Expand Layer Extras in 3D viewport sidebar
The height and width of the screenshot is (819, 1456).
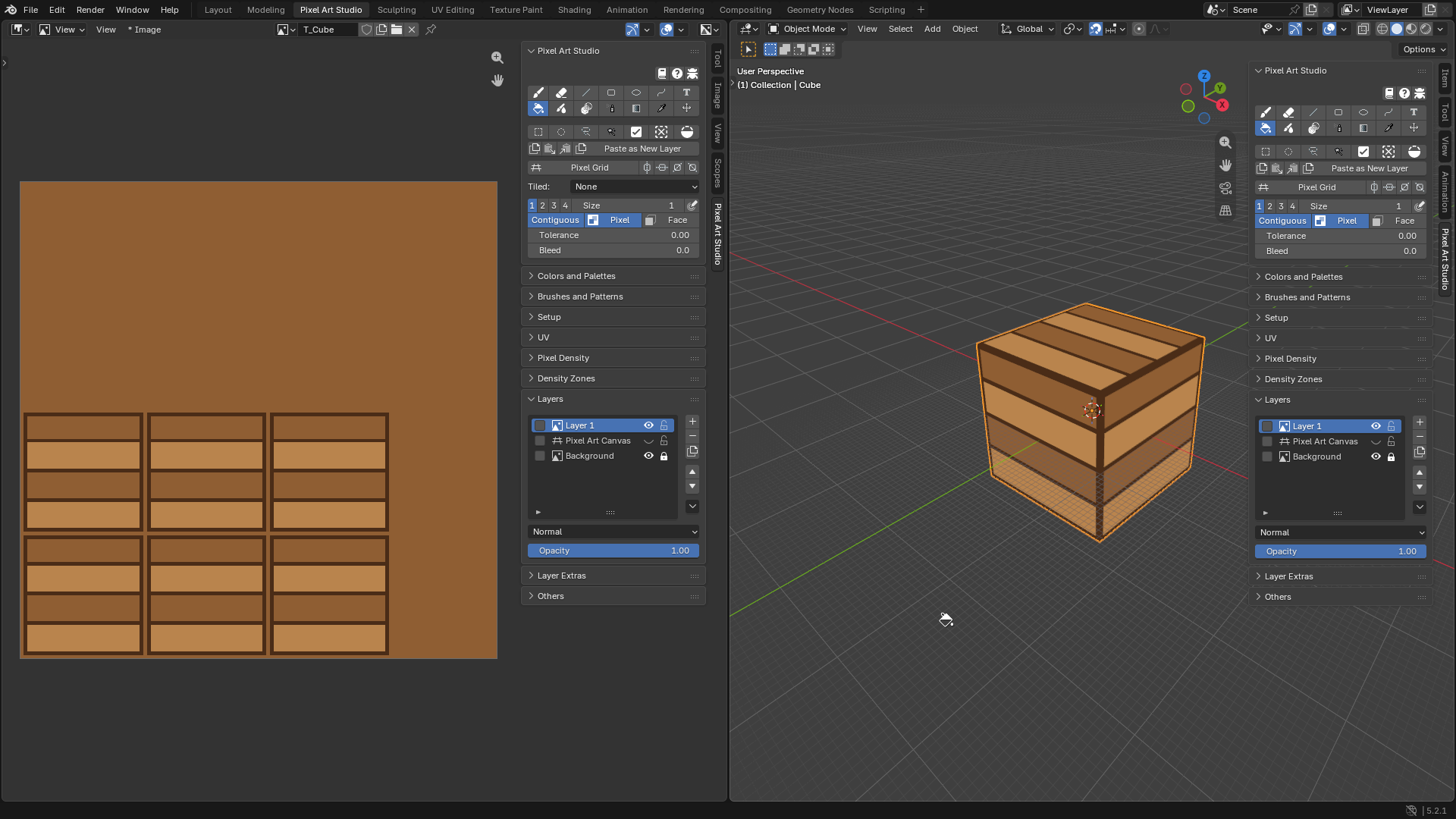[1340, 576]
